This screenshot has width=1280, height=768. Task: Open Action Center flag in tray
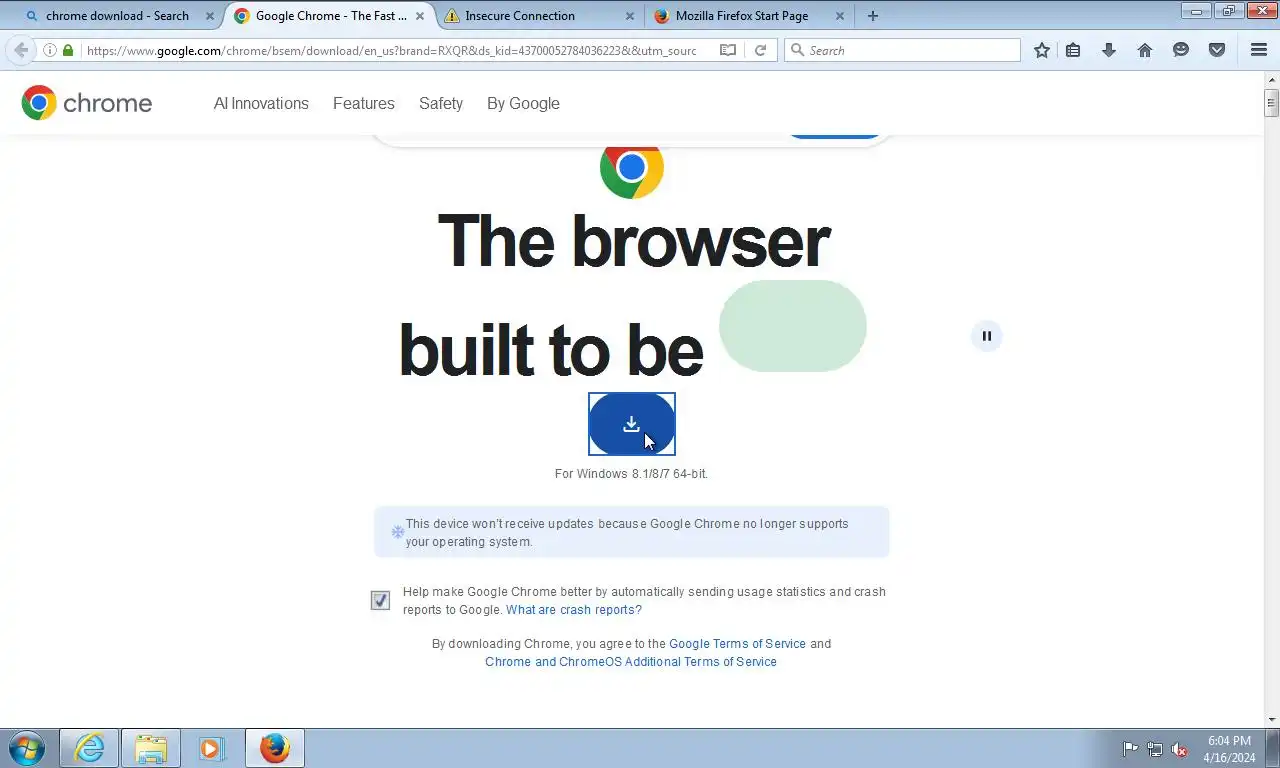[x=1130, y=749]
